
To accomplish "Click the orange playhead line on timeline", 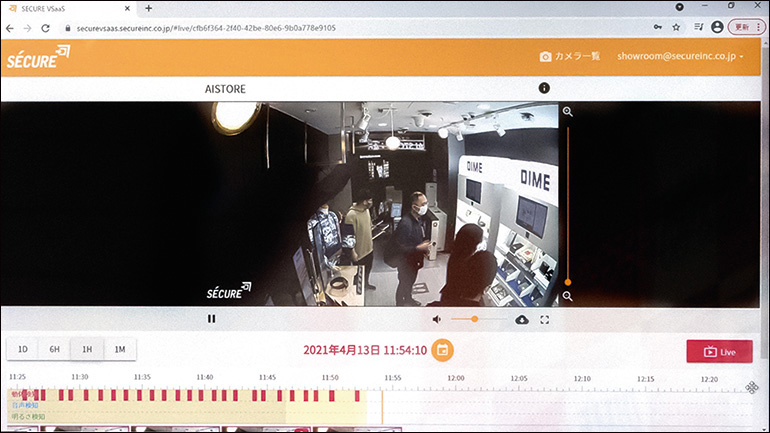I will [x=382, y=407].
